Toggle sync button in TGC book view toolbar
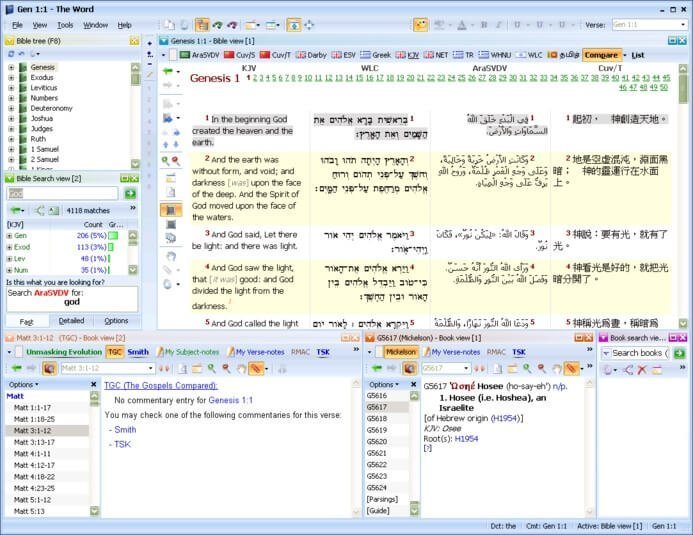693x535 pixels. [49, 368]
